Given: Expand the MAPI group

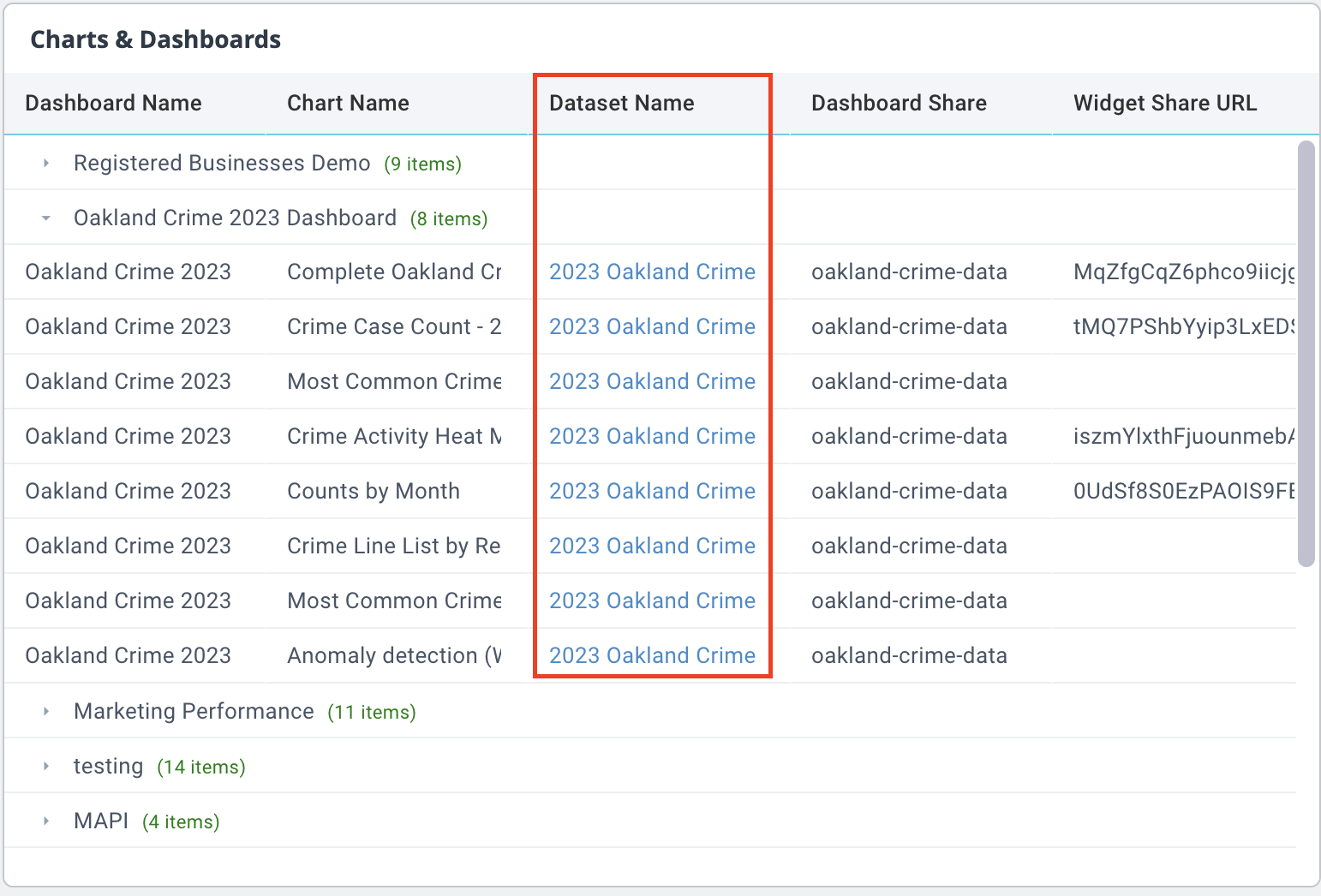Looking at the screenshot, I should 46,821.
